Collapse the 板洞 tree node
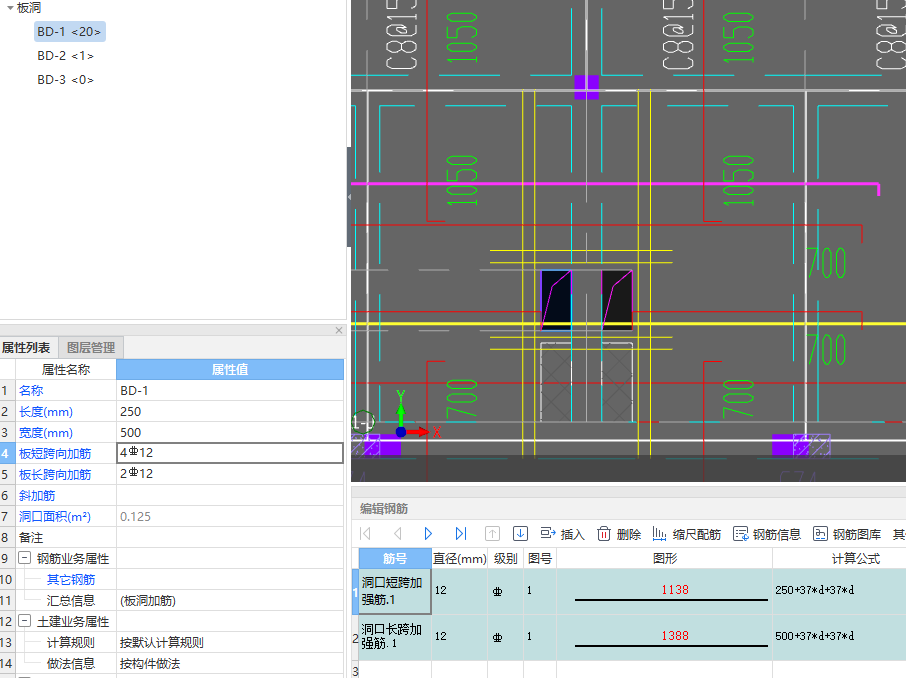 (10, 8)
